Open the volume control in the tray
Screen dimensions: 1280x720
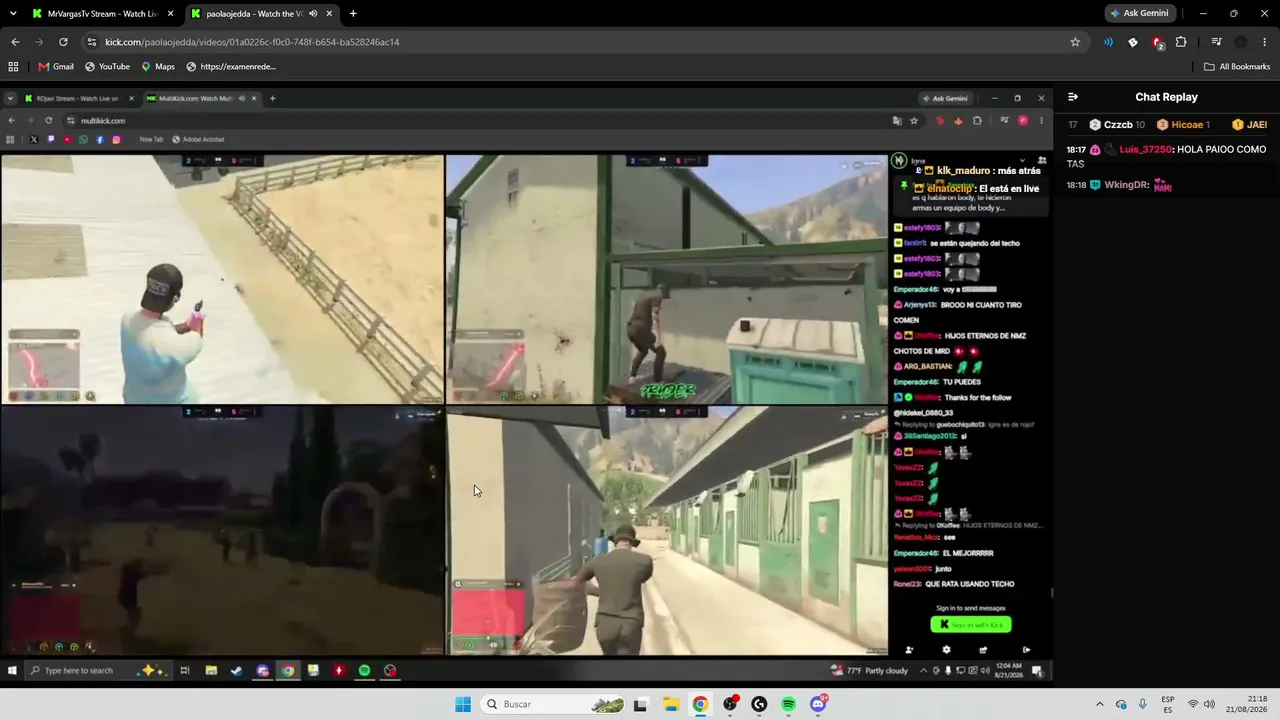[x=1210, y=704]
